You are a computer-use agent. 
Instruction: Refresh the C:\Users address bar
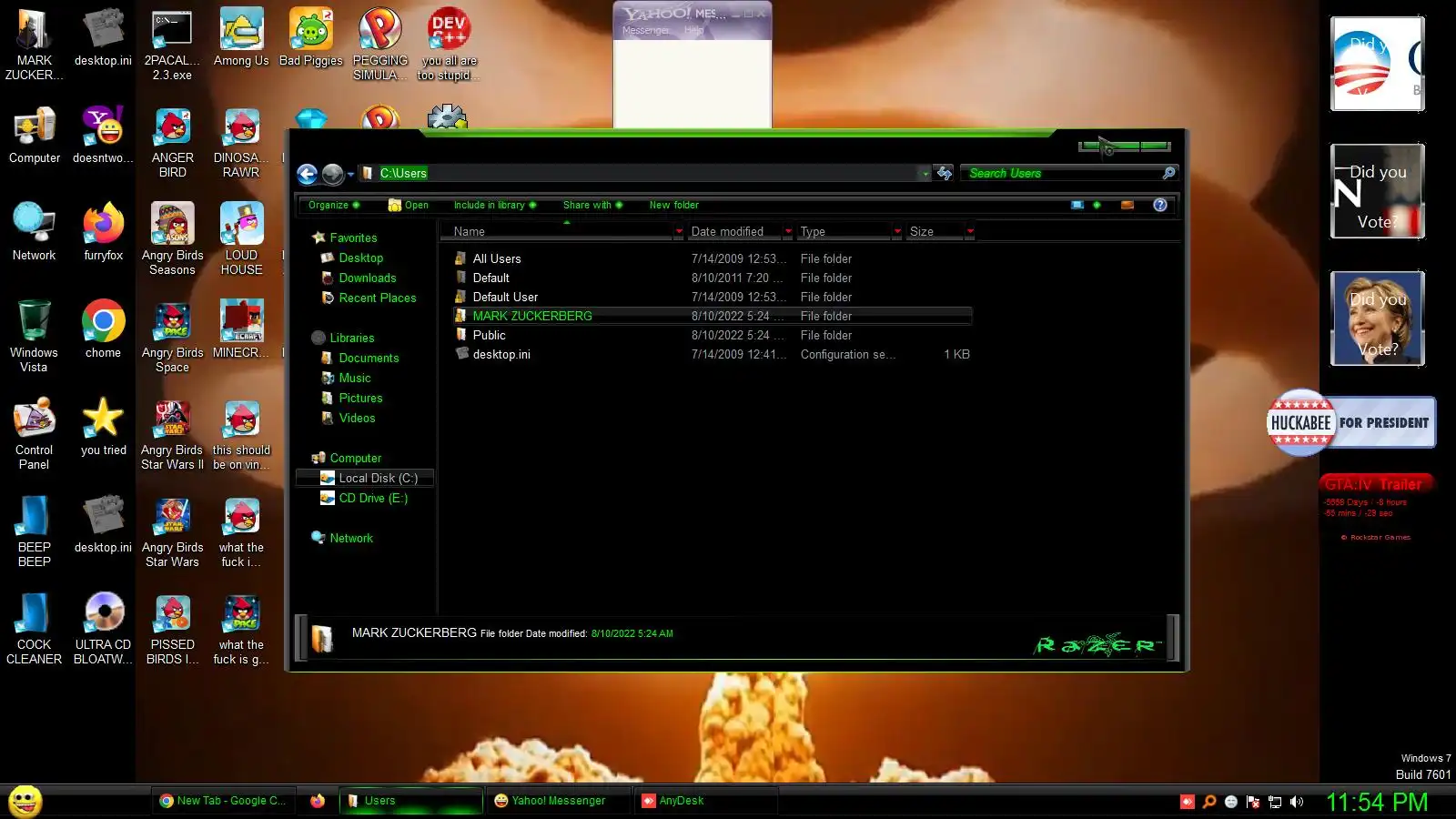coord(945,173)
